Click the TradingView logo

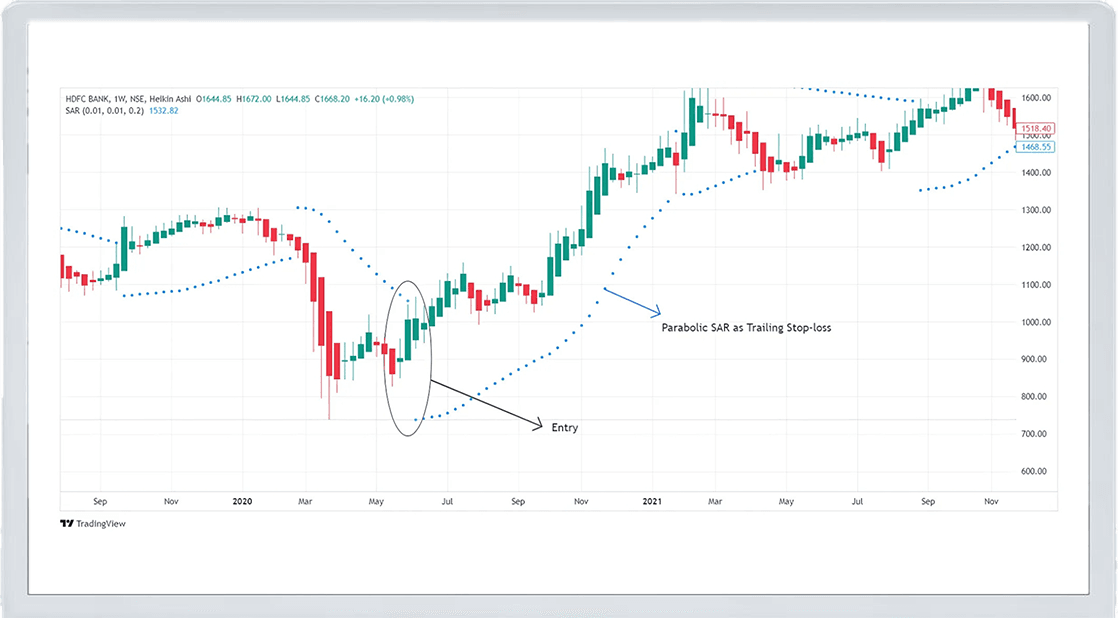coord(93,523)
